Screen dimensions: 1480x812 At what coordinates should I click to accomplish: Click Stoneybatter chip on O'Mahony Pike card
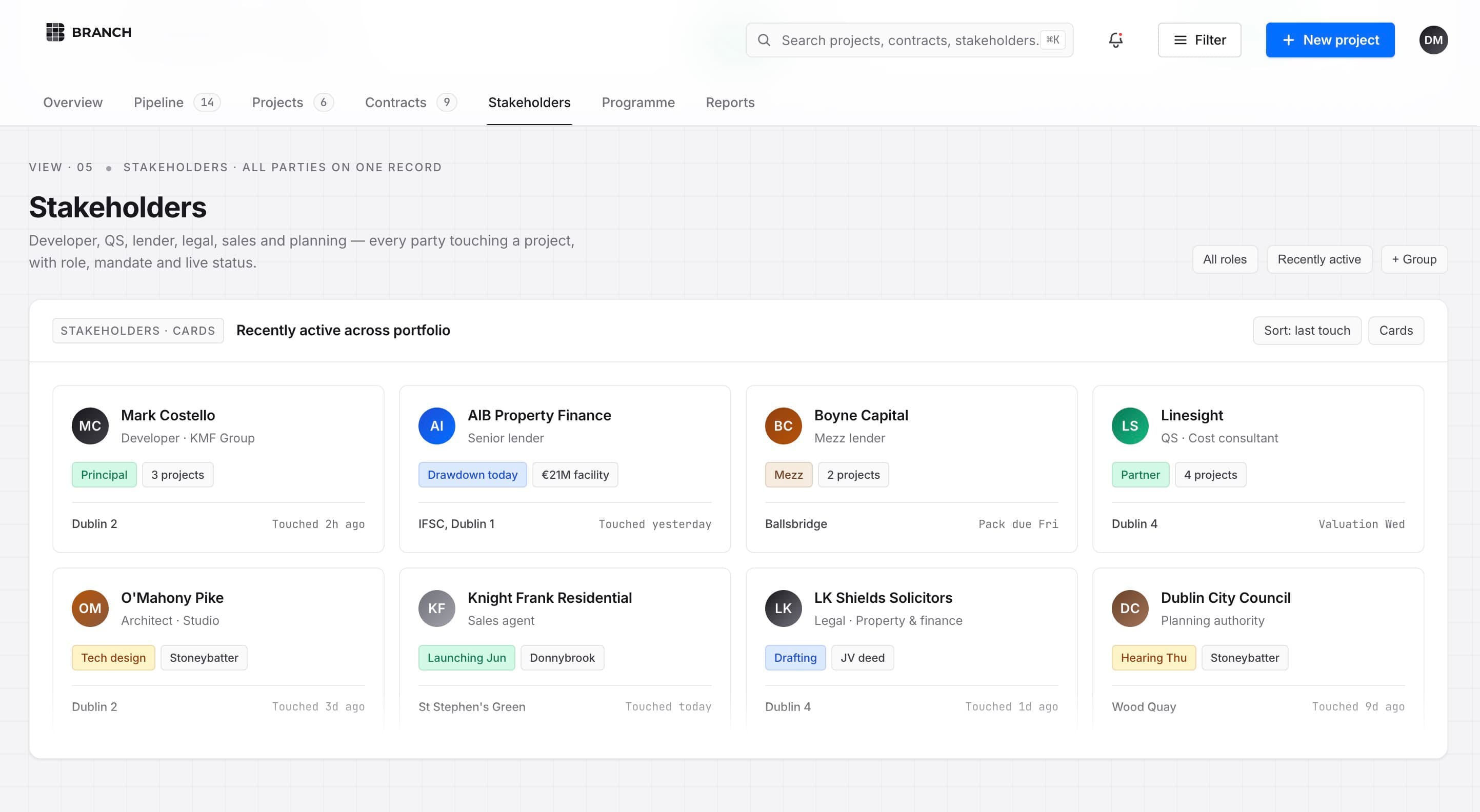[204, 658]
